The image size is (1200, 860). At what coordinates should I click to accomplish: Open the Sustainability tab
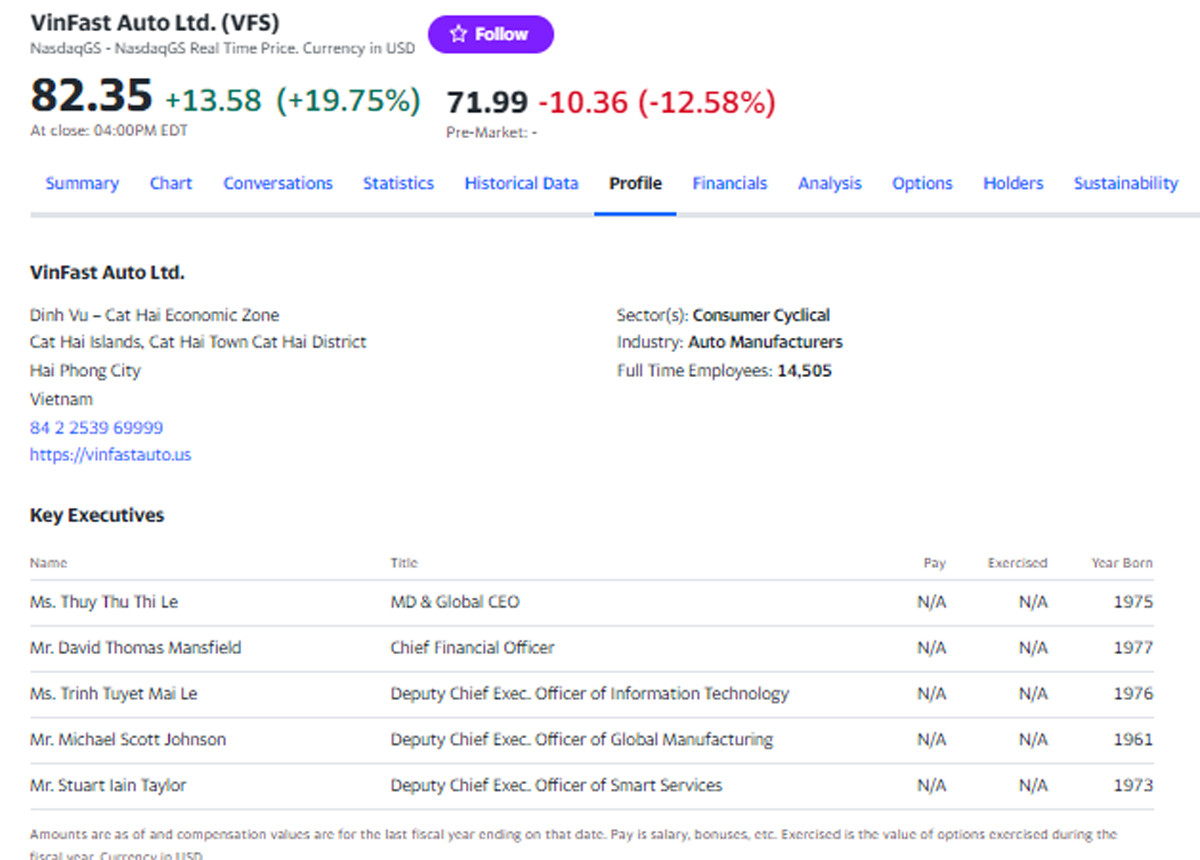point(1125,183)
